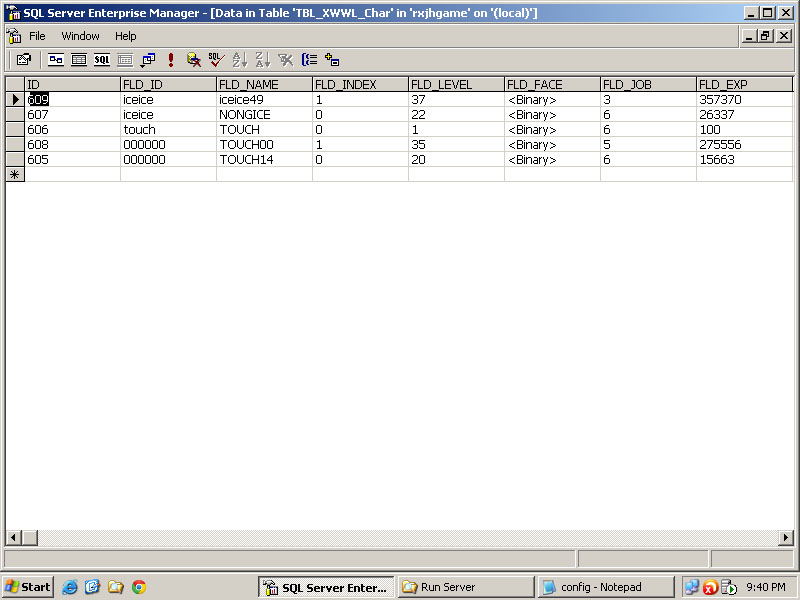Click the first toolbar properties icon

(x=24, y=60)
